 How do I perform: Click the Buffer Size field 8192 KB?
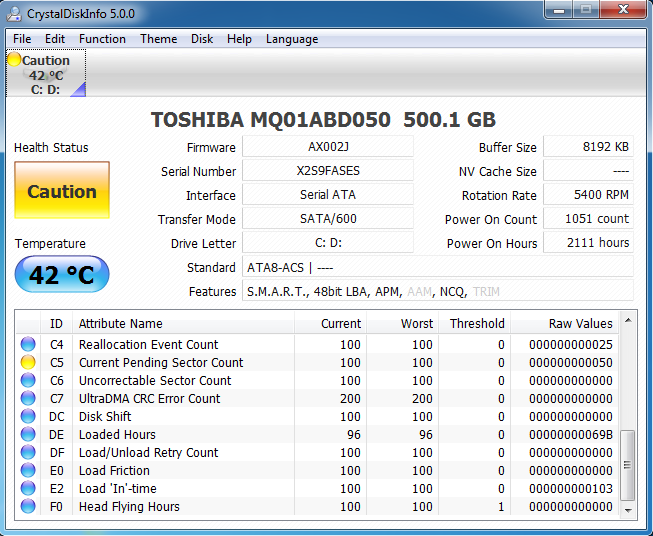(588, 147)
